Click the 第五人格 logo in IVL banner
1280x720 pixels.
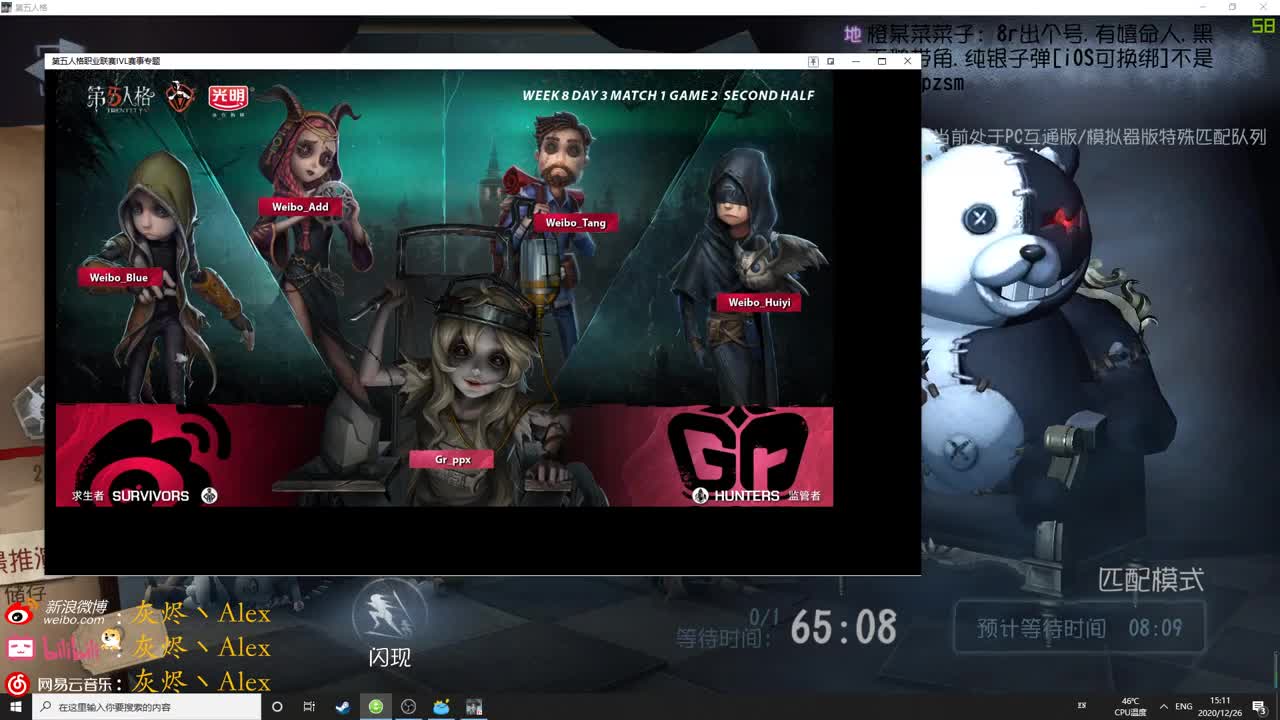121,97
